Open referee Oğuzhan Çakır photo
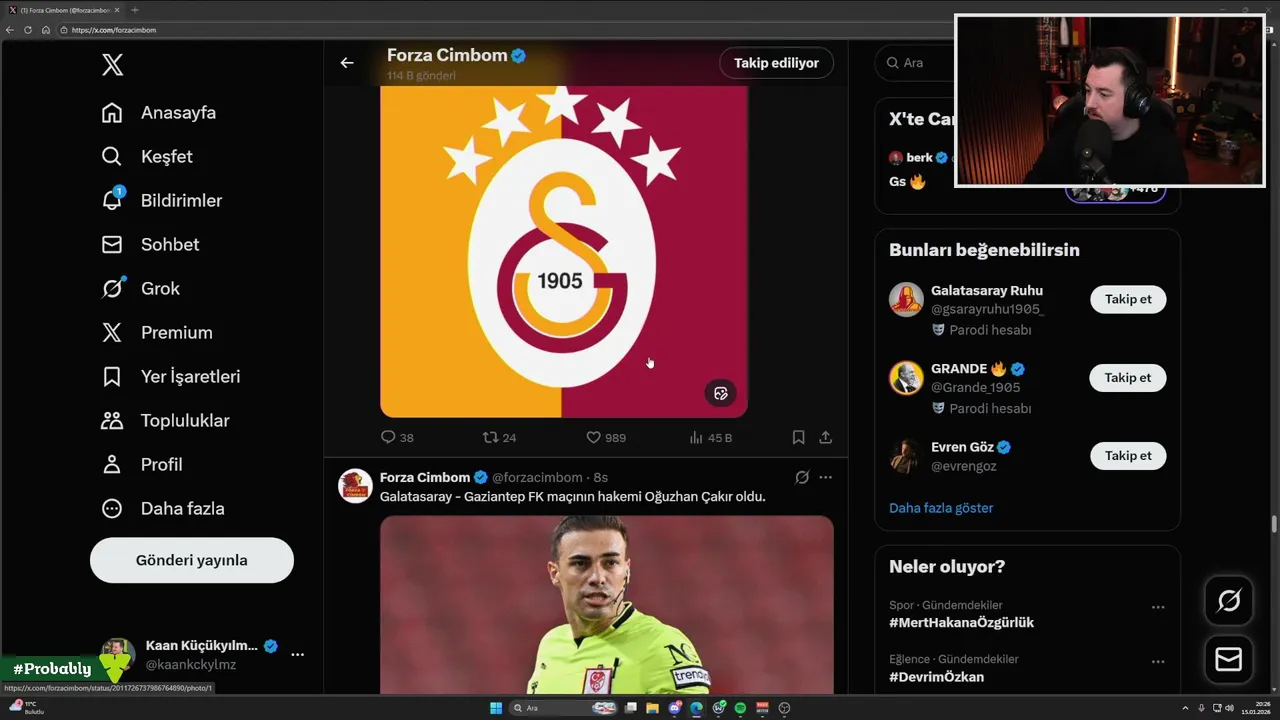The image size is (1280, 720). (606, 605)
